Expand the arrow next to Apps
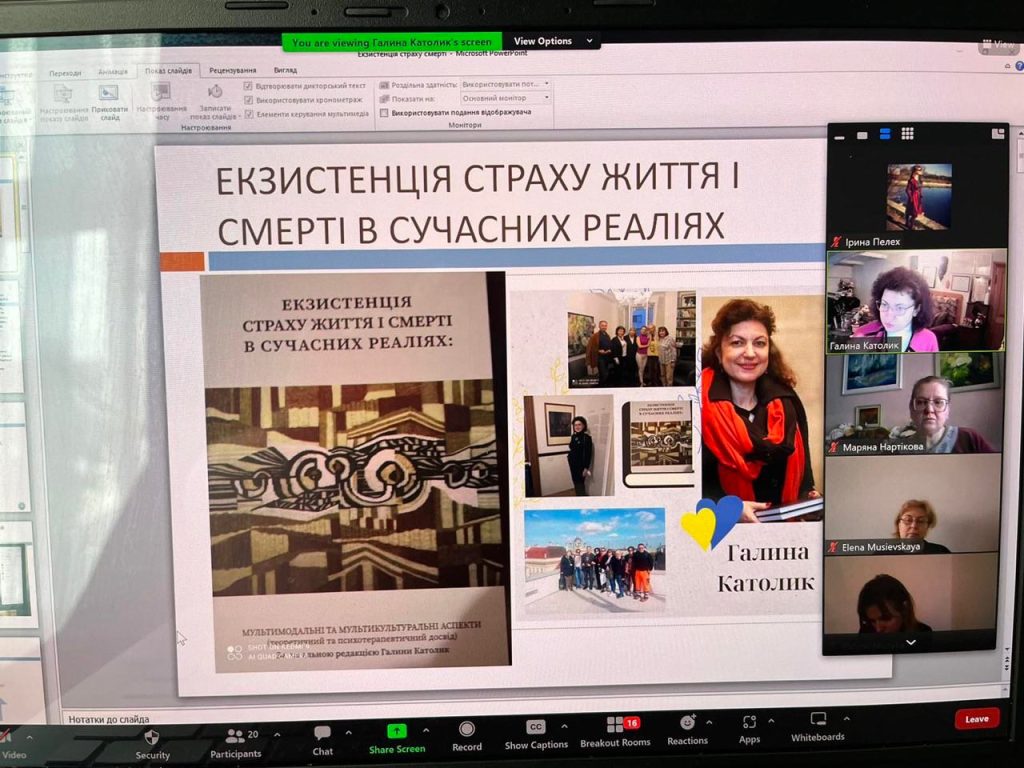Image resolution: width=1024 pixels, height=768 pixels. coord(771,721)
